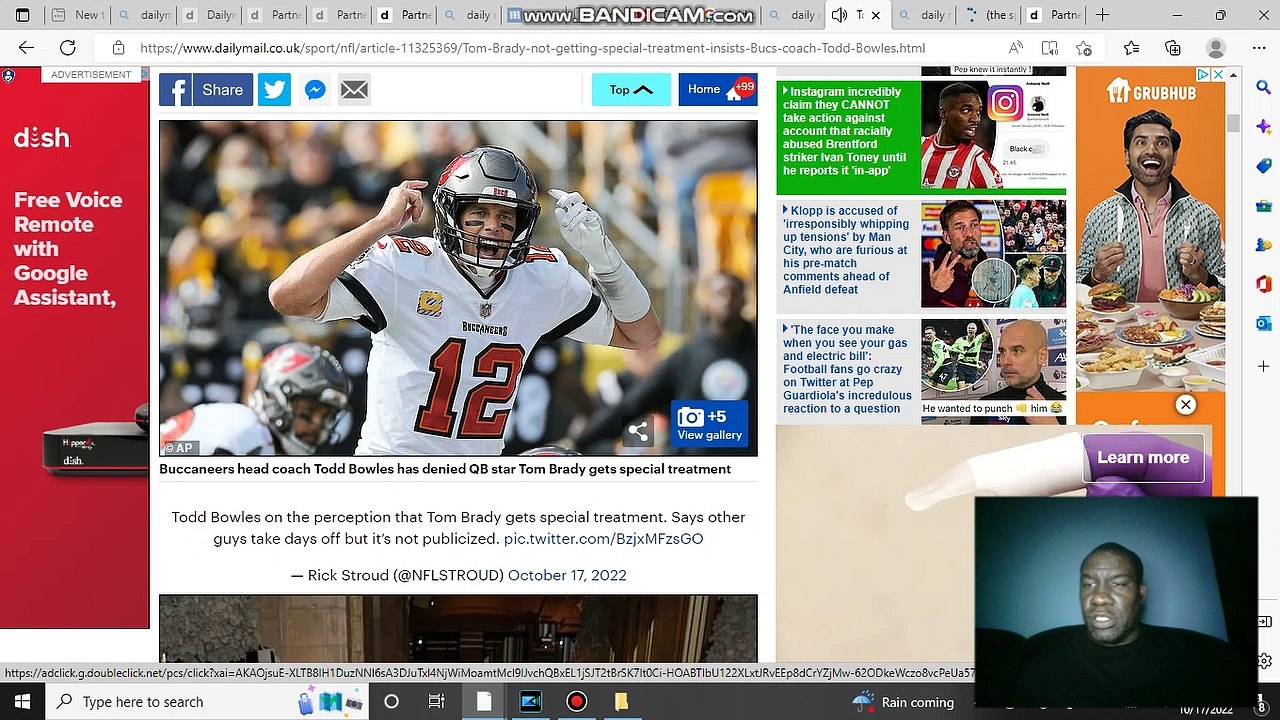
Task: Read Instagram Ivan Toney abuse story
Action: click(x=846, y=131)
